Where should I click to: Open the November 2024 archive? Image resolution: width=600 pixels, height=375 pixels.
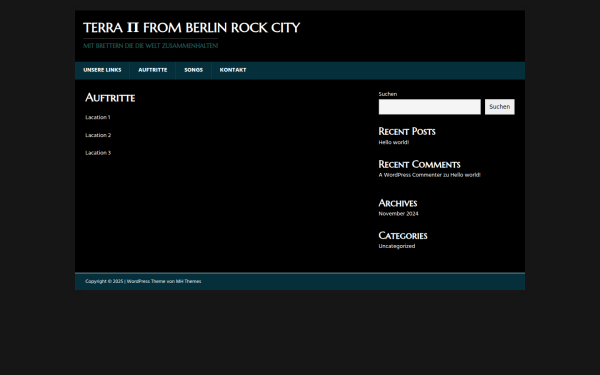398,214
